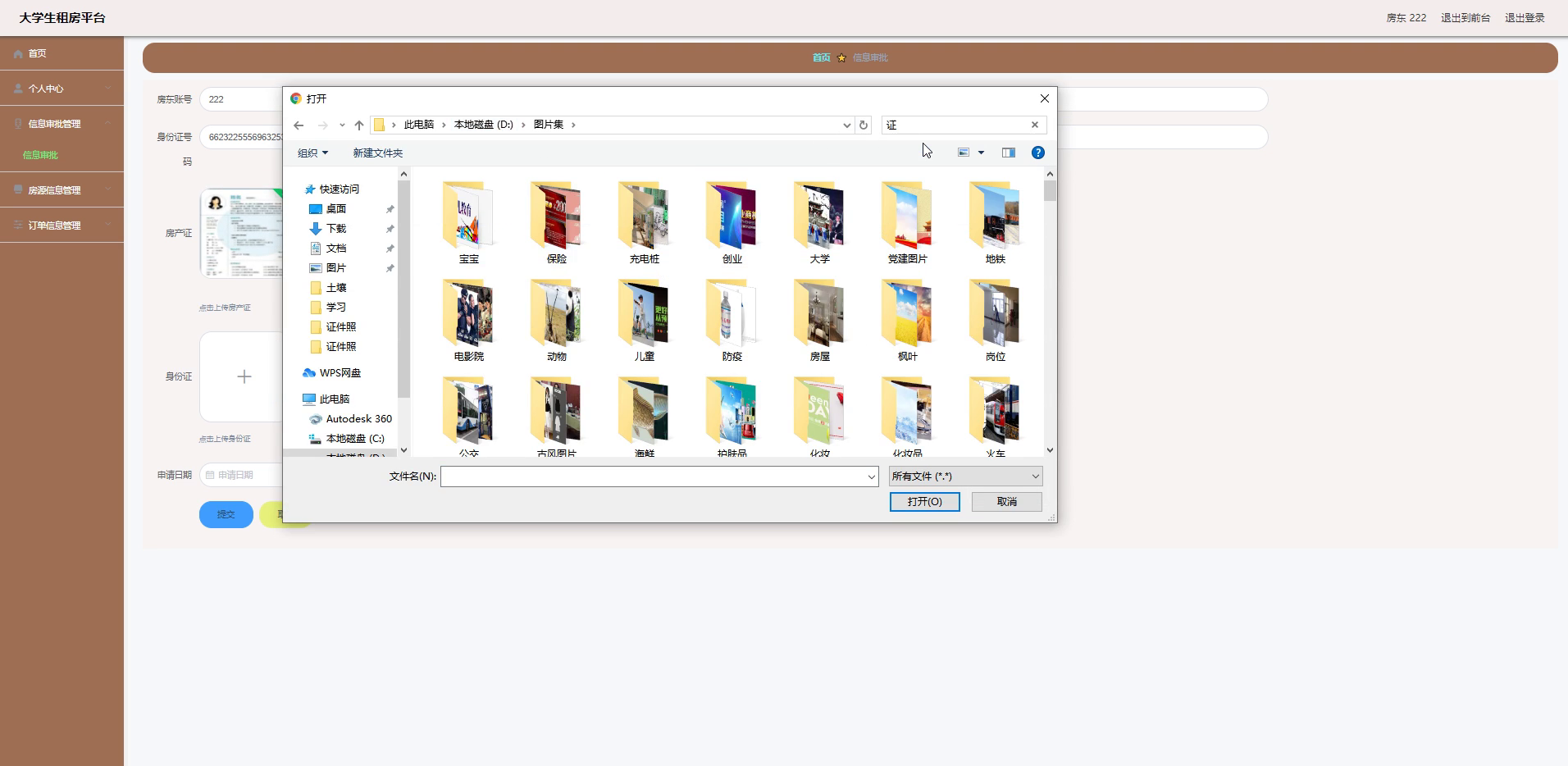The height and width of the screenshot is (766, 1568).
Task: Open the 所有文件 type filter dropdown
Action: pyautogui.click(x=965, y=476)
